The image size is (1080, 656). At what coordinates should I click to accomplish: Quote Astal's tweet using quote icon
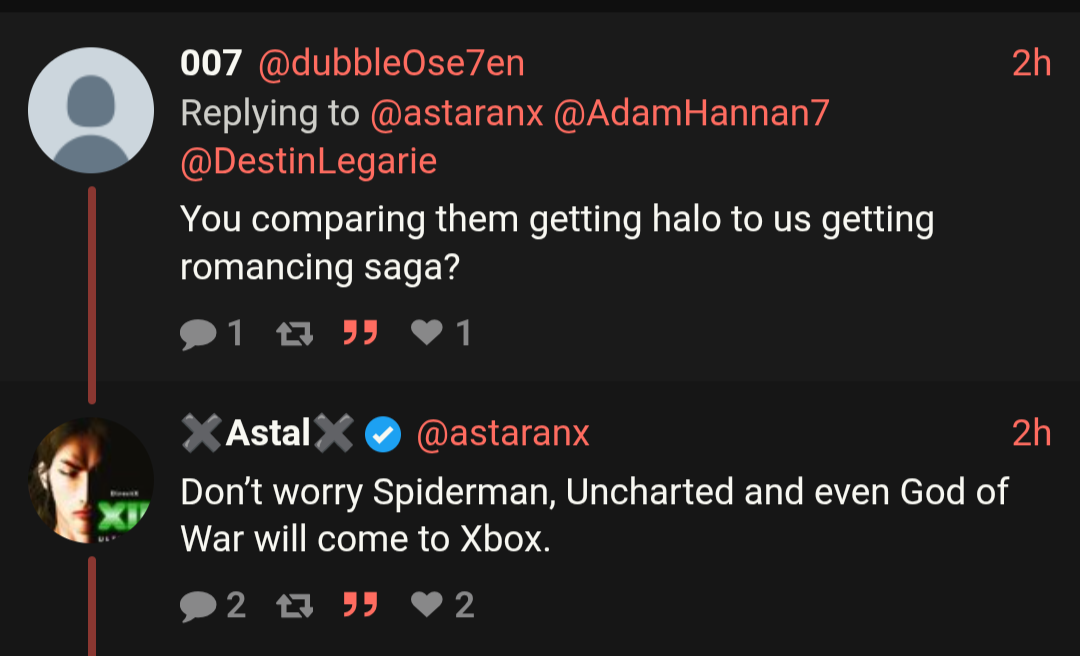360,604
